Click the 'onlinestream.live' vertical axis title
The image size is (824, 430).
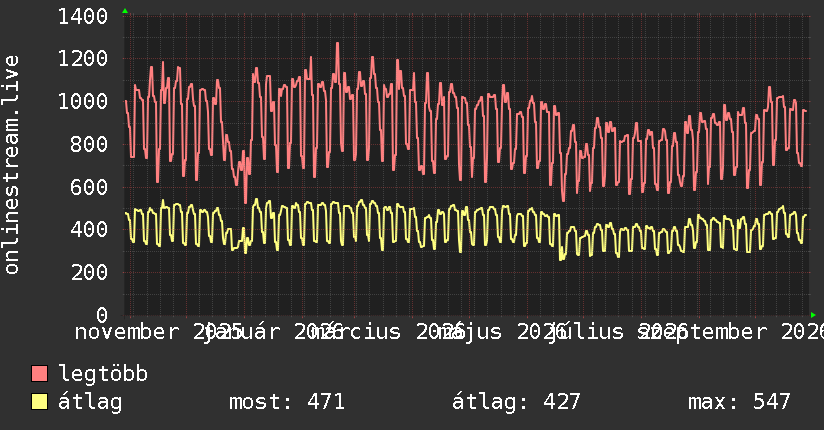(12, 165)
